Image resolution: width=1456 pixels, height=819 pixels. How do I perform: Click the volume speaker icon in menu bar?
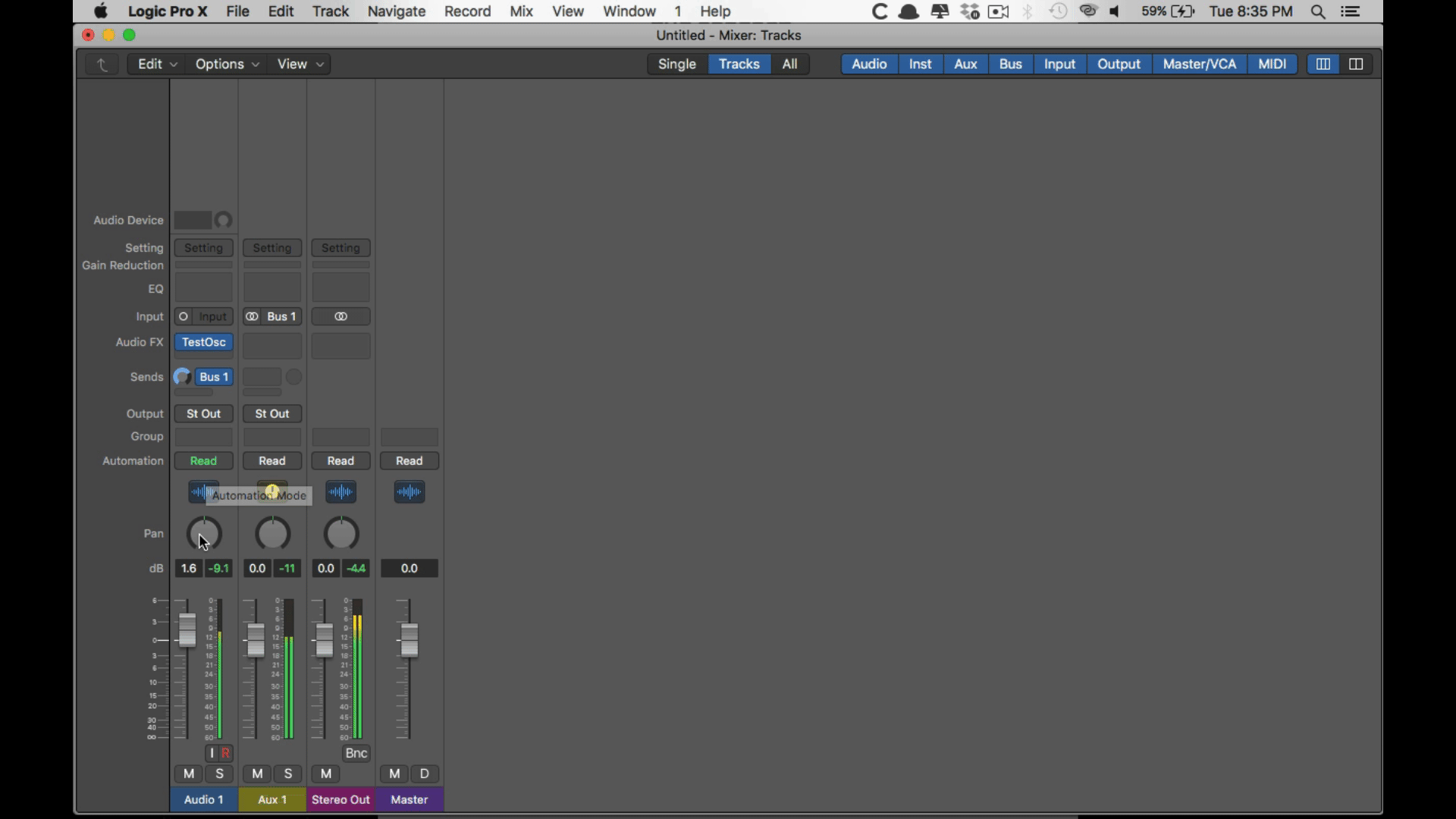[x=1116, y=11]
